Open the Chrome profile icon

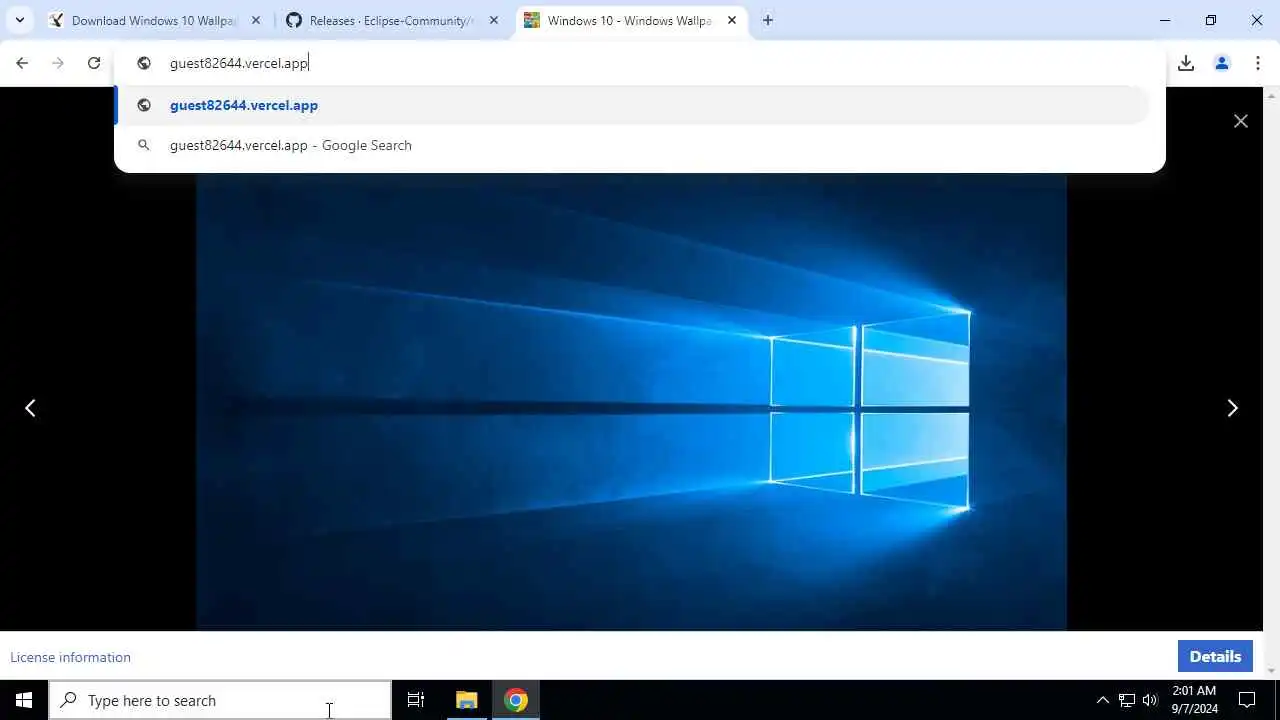1222,63
